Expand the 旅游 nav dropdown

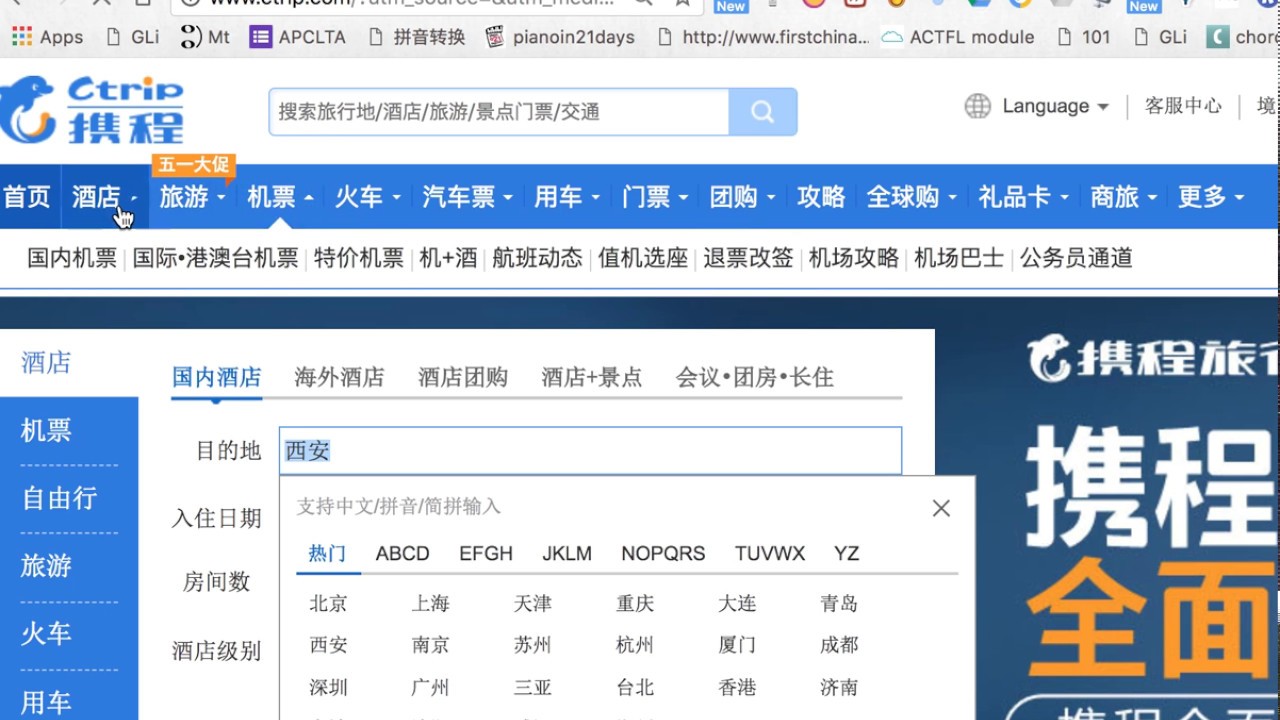(221, 198)
